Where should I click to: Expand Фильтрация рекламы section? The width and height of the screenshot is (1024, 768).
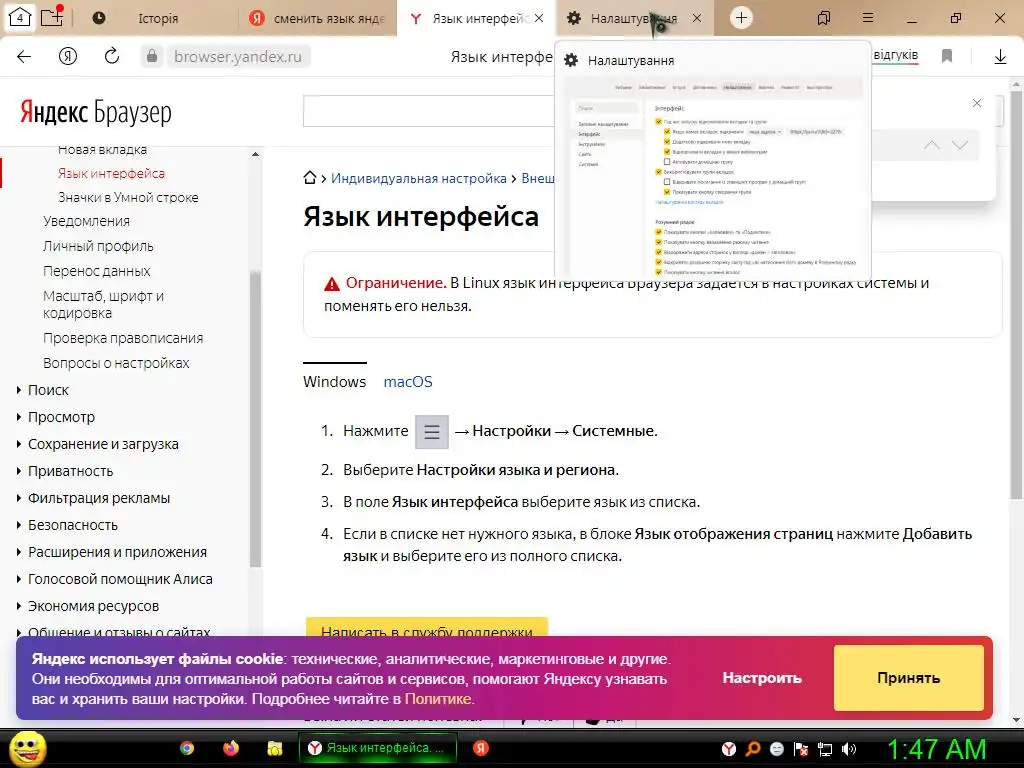pyautogui.click(x=99, y=498)
